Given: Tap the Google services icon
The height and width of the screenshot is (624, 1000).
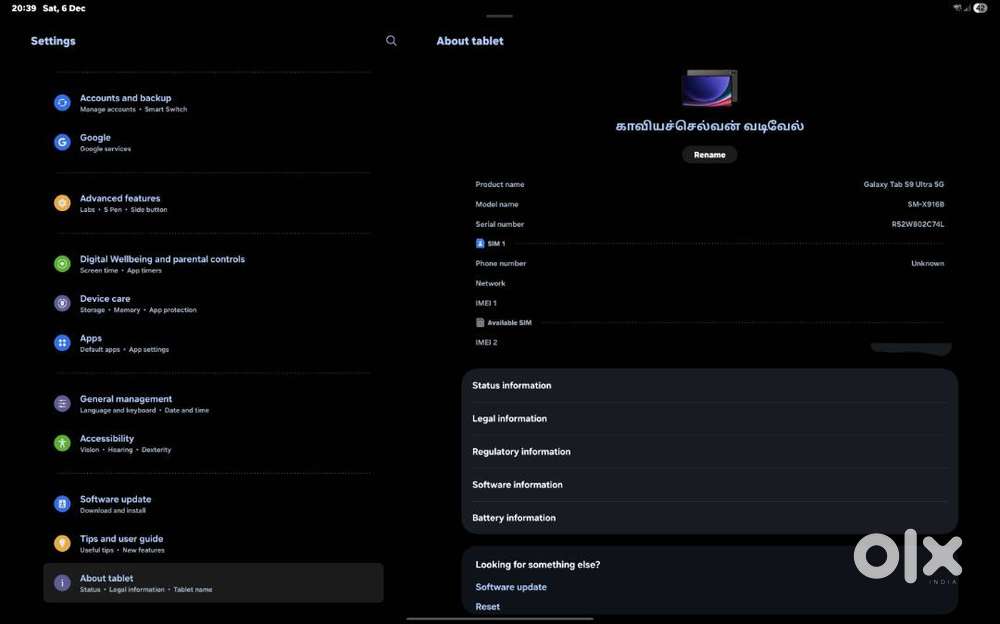Looking at the screenshot, I should [x=62, y=142].
